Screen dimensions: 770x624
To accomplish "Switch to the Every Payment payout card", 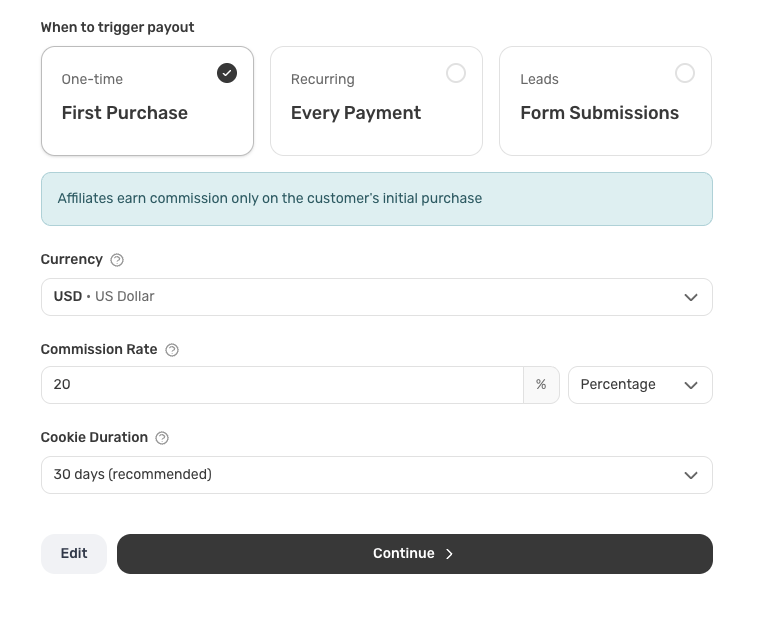I will [376, 101].
